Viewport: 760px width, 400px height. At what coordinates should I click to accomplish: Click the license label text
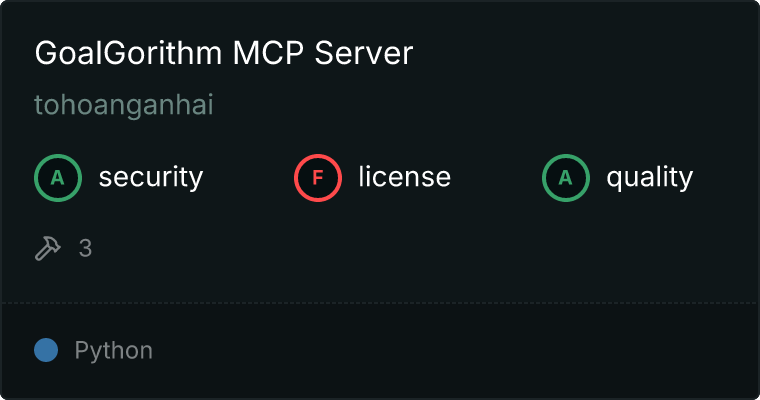(x=405, y=176)
